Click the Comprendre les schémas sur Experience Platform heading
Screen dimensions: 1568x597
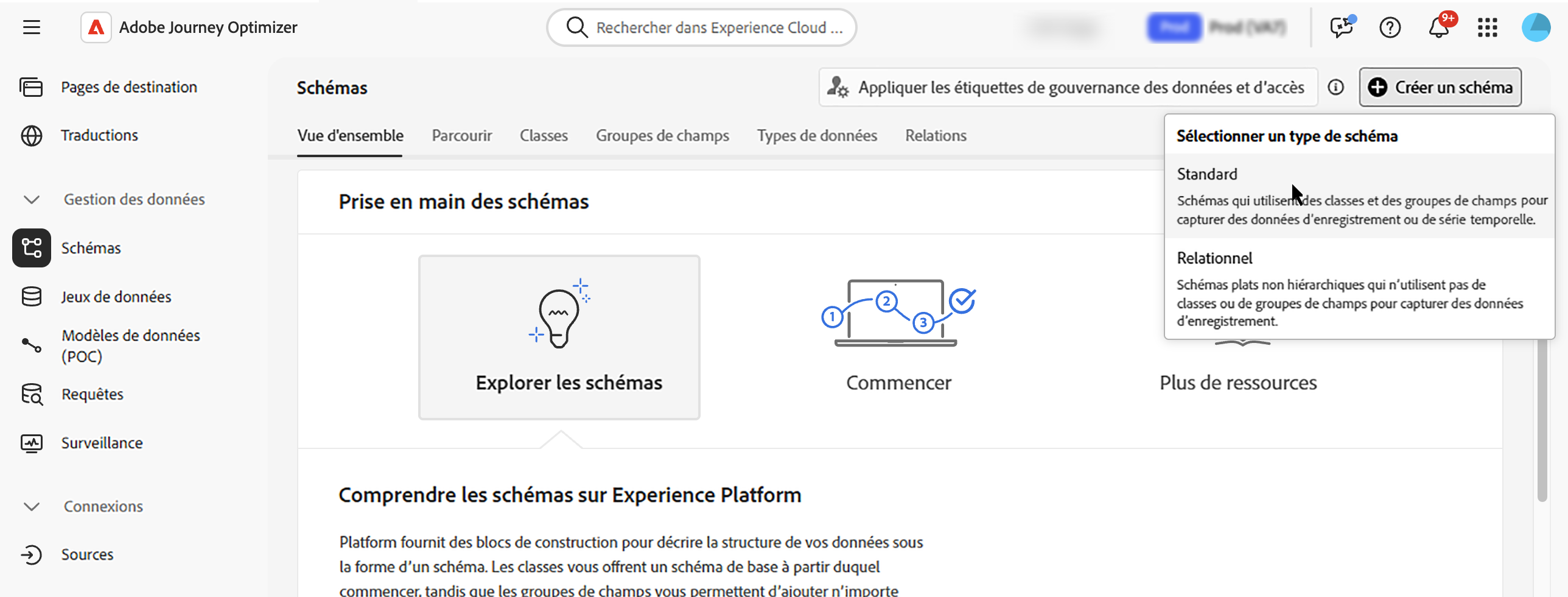[x=570, y=495]
